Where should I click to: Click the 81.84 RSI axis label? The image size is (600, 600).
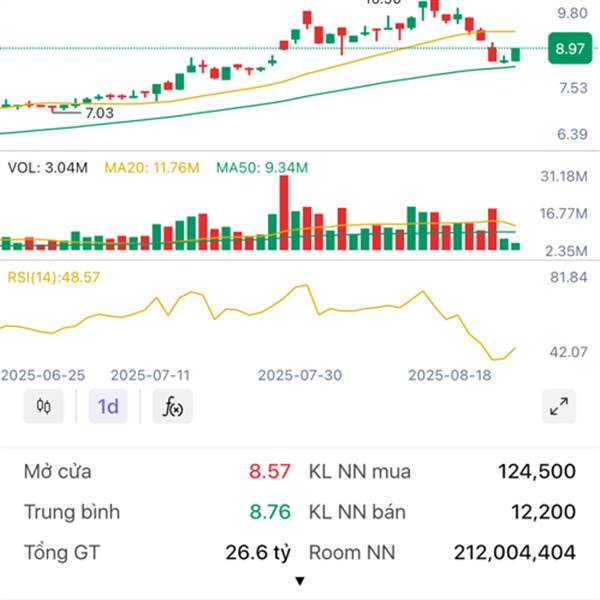[569, 277]
